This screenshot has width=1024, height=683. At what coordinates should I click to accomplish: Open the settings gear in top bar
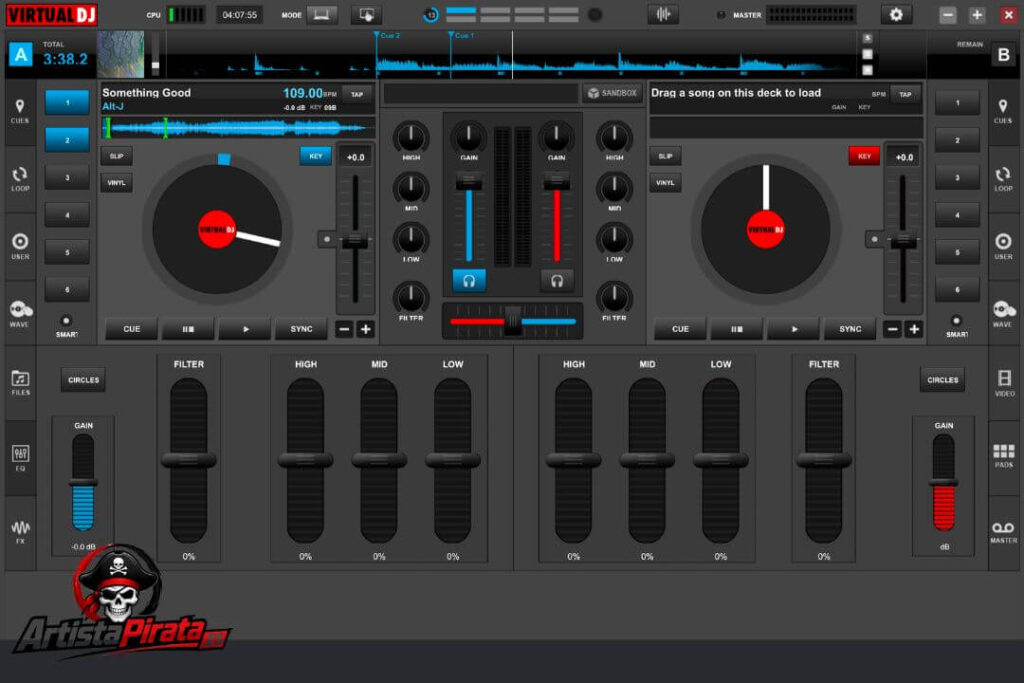pyautogui.click(x=896, y=14)
